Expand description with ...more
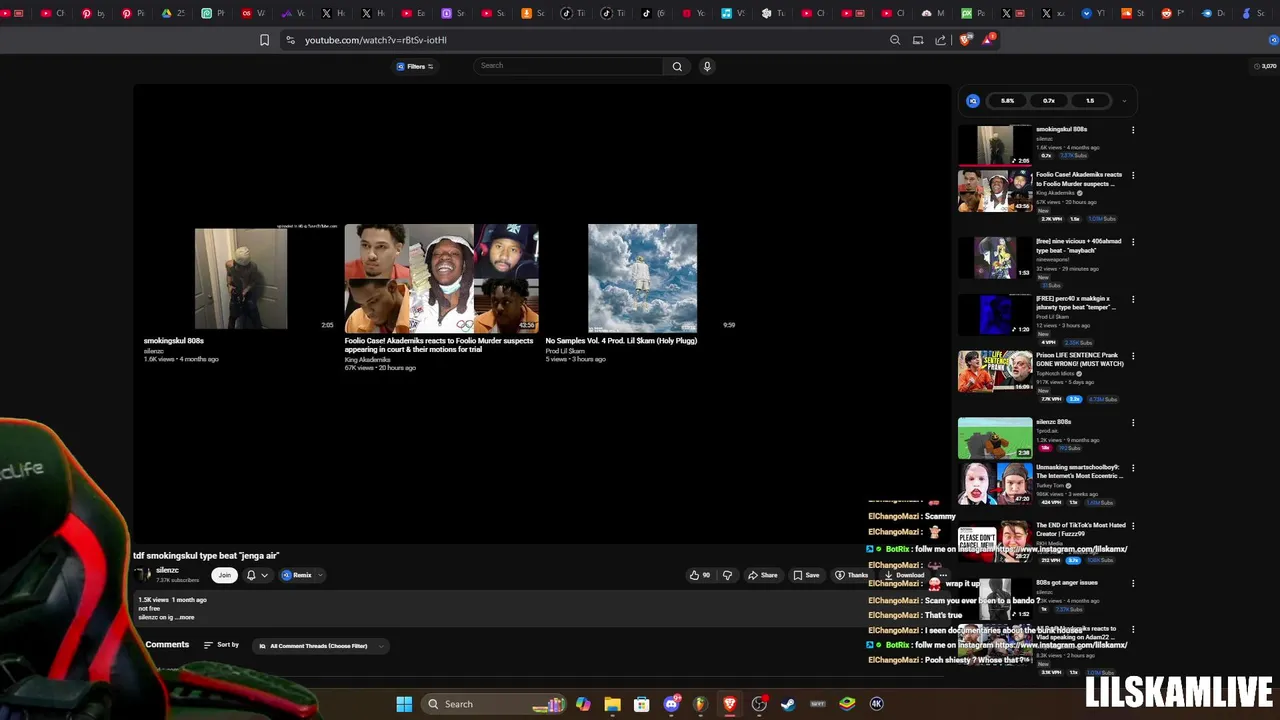The width and height of the screenshot is (1280, 720). 186,617
